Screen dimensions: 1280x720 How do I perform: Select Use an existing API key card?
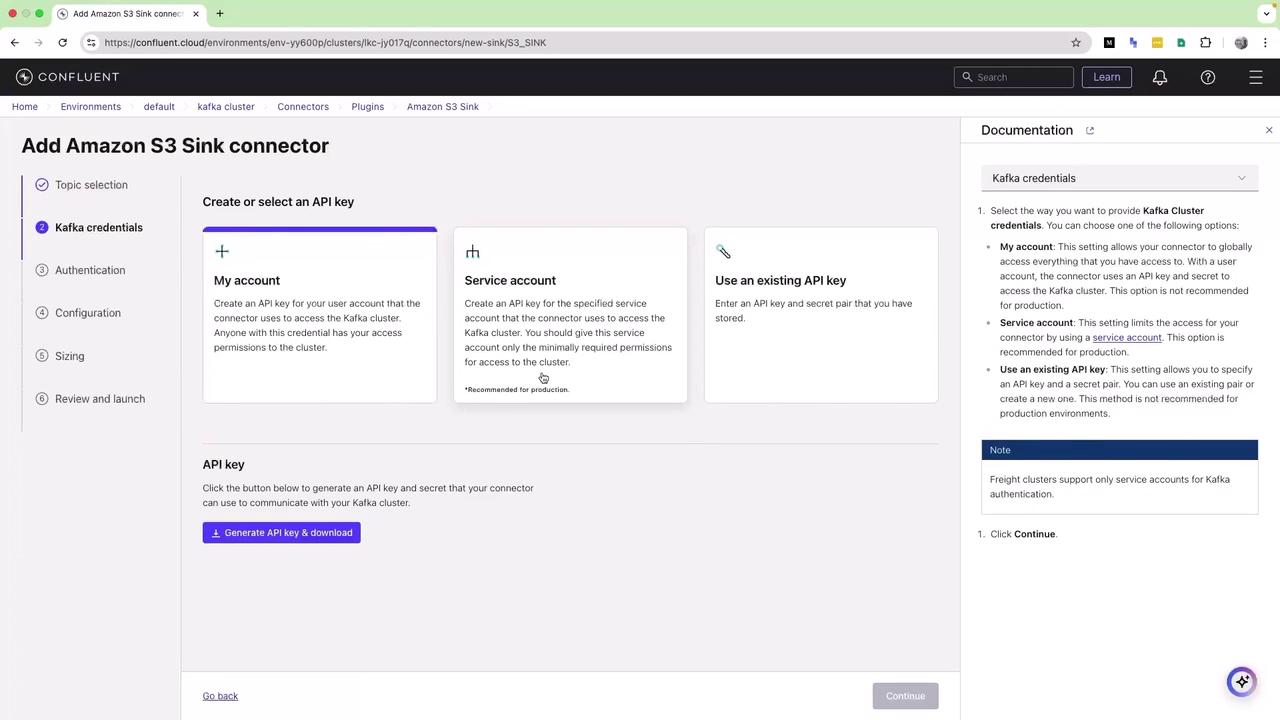coord(821,315)
